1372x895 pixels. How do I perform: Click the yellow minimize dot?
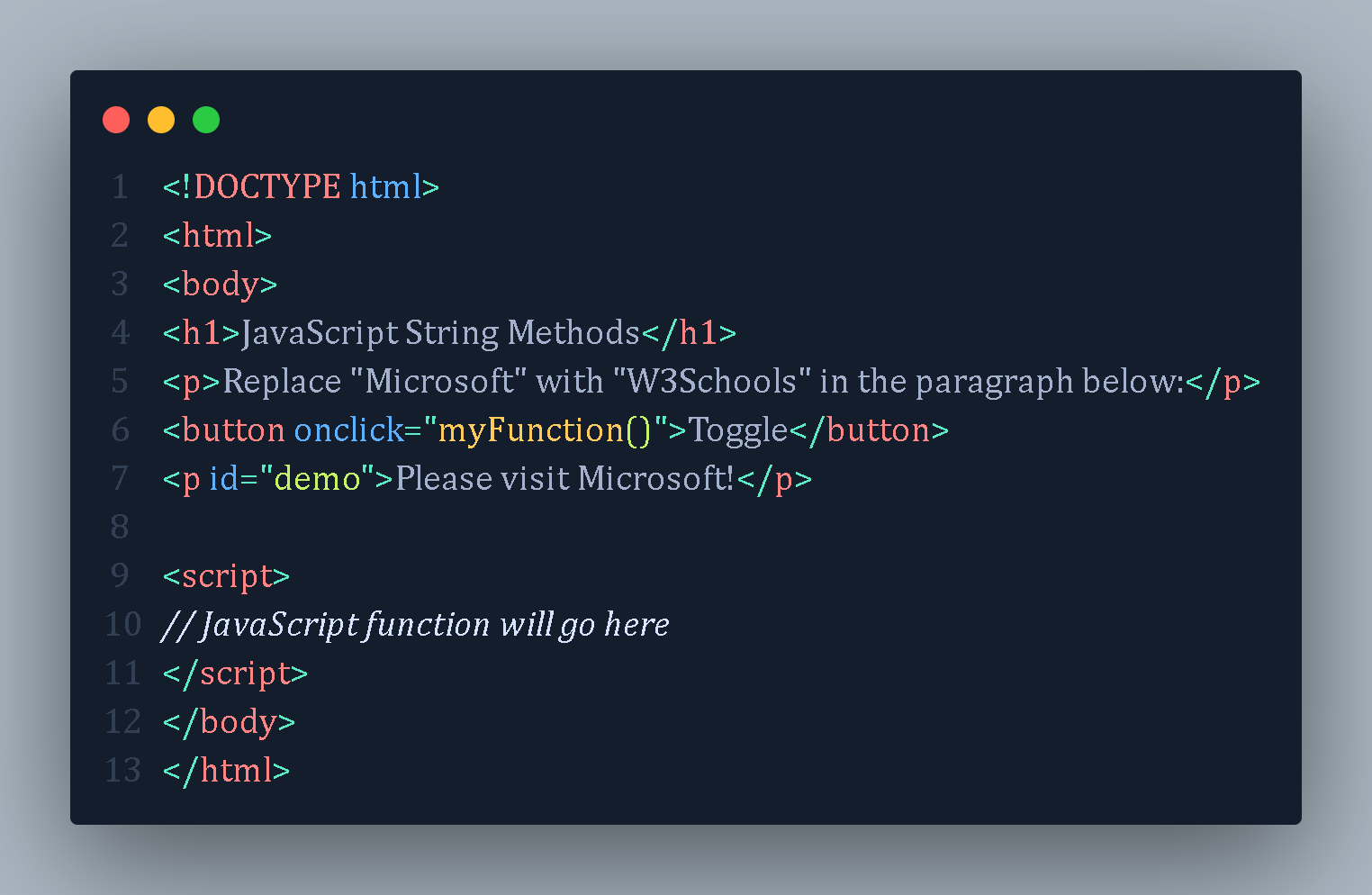point(161,120)
